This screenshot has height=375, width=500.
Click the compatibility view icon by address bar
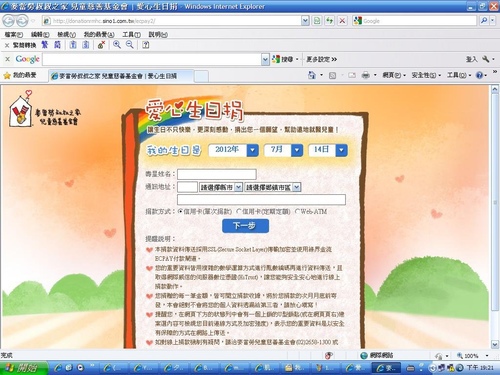tap(317, 21)
